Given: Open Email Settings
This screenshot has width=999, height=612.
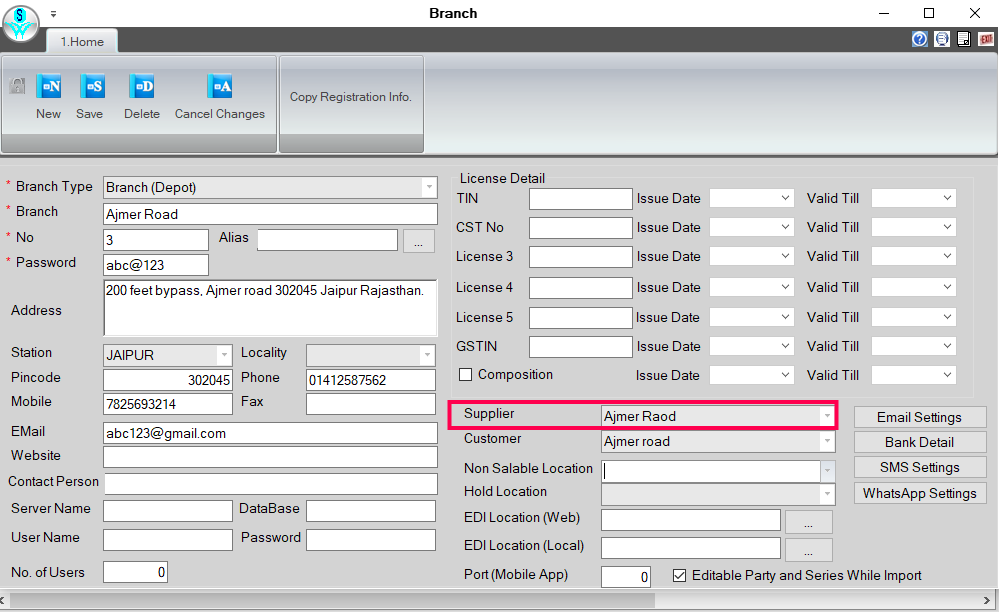Looking at the screenshot, I should pos(919,417).
